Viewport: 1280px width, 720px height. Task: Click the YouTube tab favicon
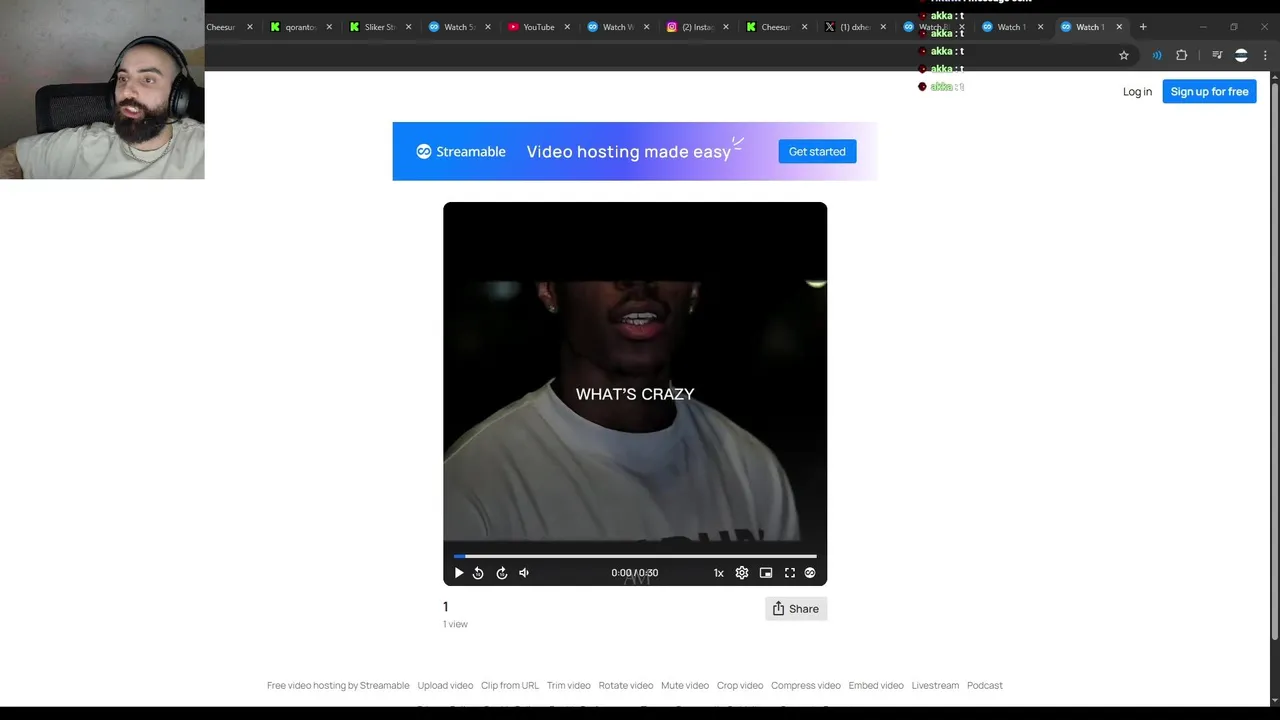(513, 27)
